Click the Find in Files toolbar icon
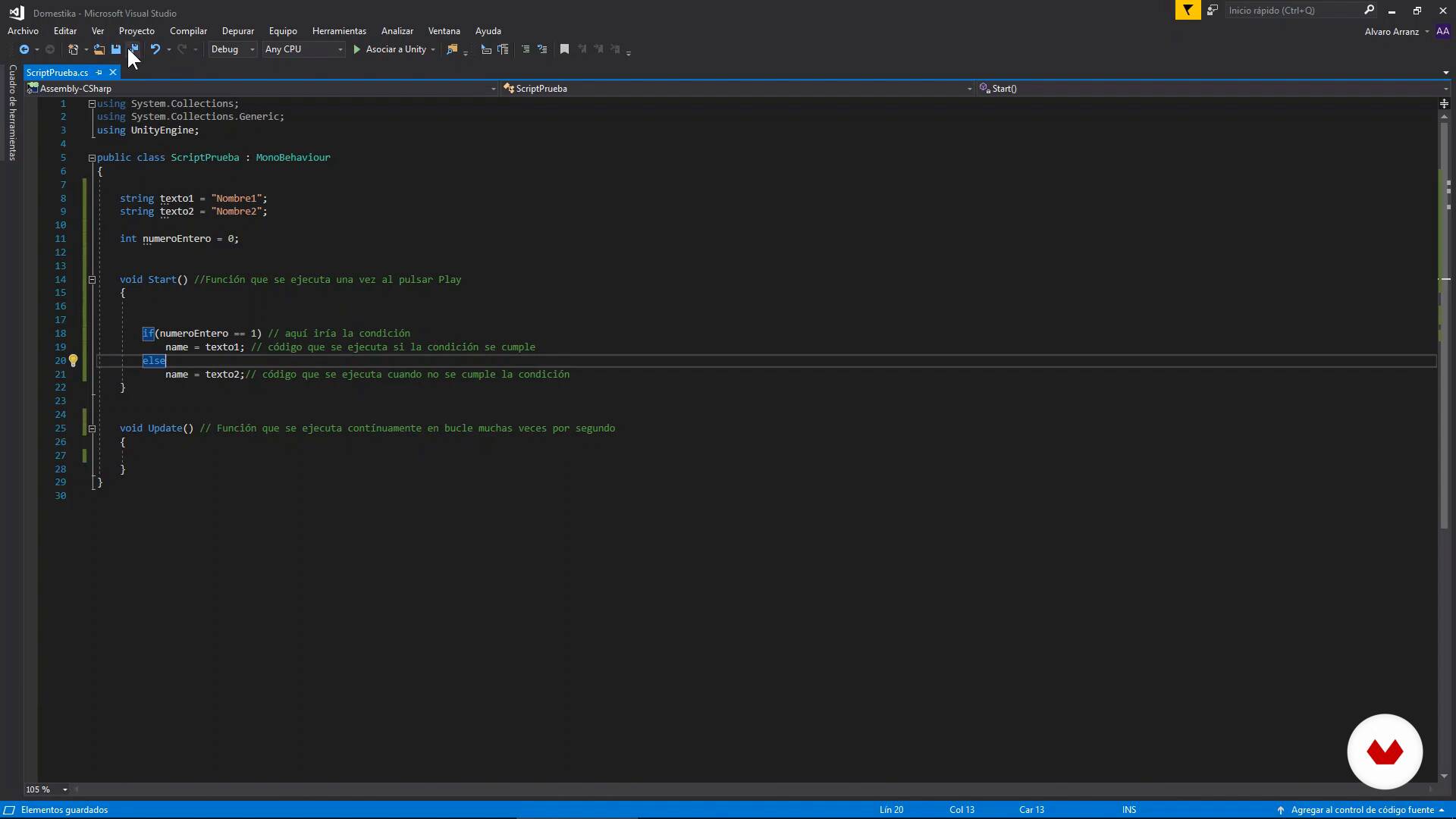The width and height of the screenshot is (1456, 819). (452, 49)
